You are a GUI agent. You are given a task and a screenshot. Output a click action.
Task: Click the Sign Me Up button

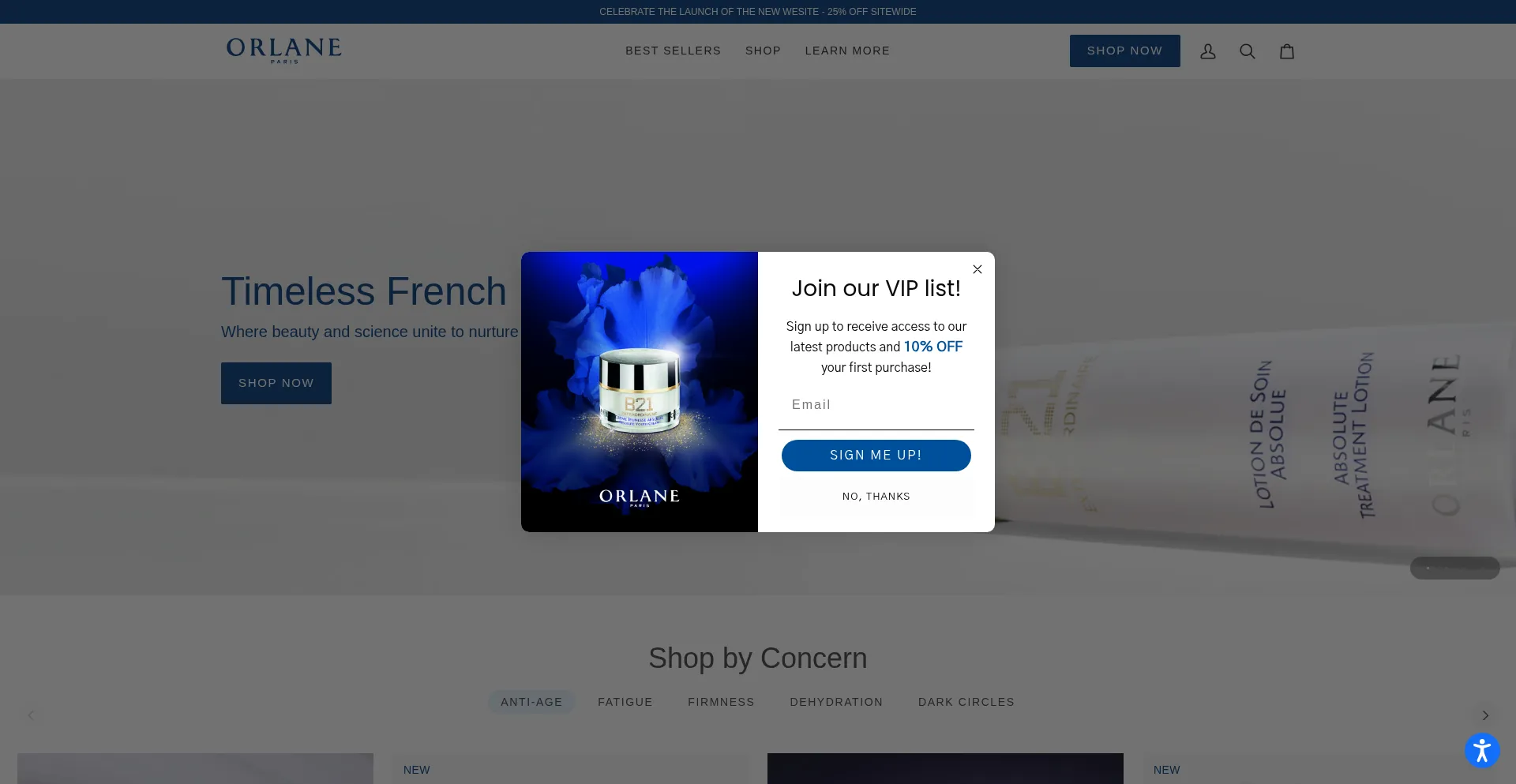(876, 456)
